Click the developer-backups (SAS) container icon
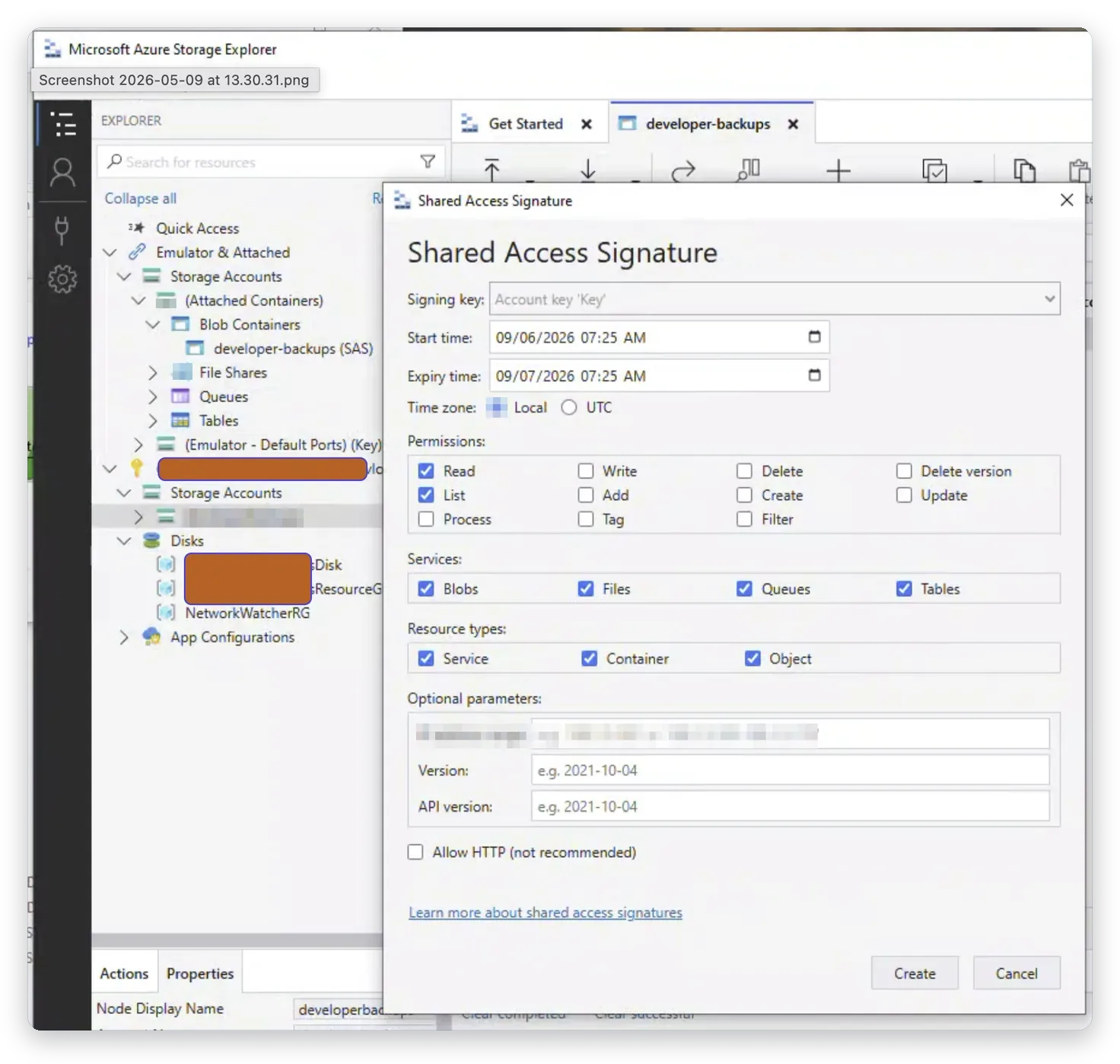 pyautogui.click(x=195, y=348)
